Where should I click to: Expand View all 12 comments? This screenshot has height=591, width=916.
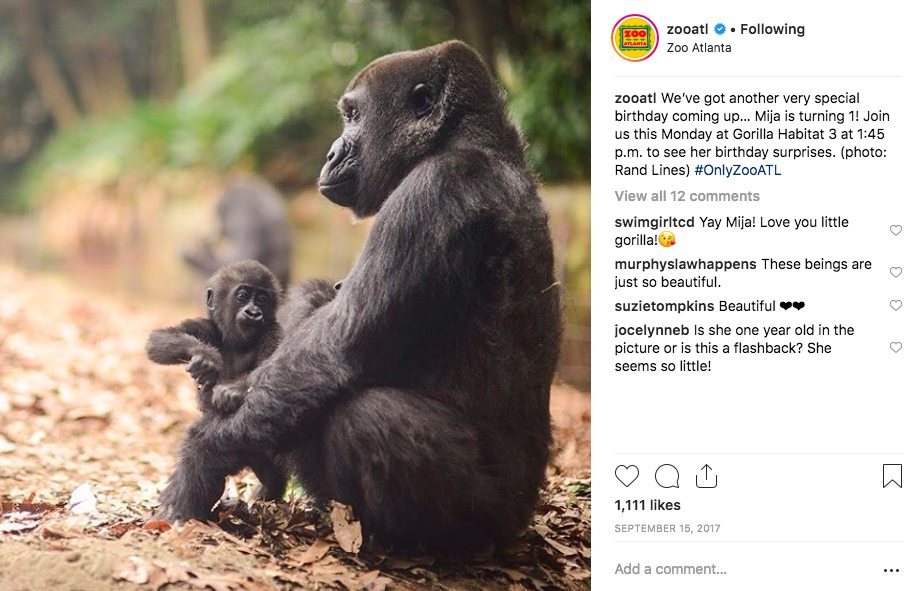687,196
